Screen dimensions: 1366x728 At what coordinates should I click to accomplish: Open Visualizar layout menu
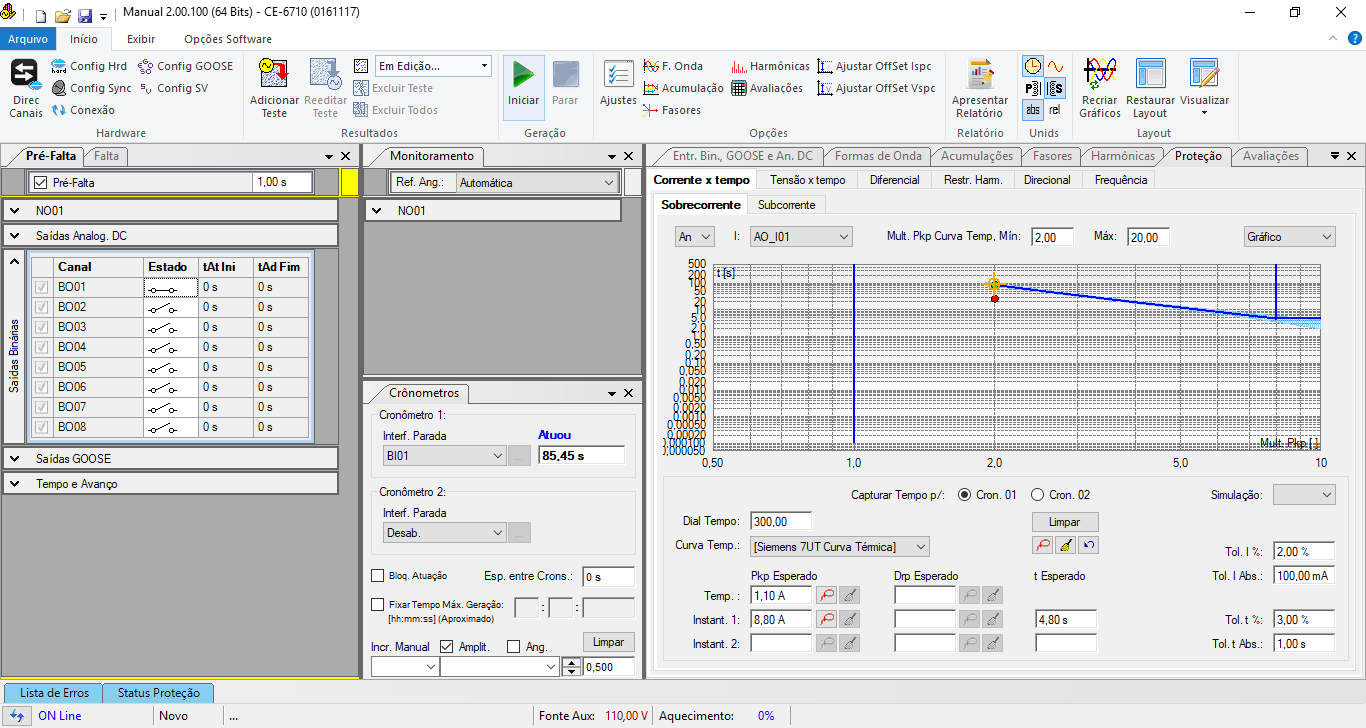click(x=1204, y=88)
